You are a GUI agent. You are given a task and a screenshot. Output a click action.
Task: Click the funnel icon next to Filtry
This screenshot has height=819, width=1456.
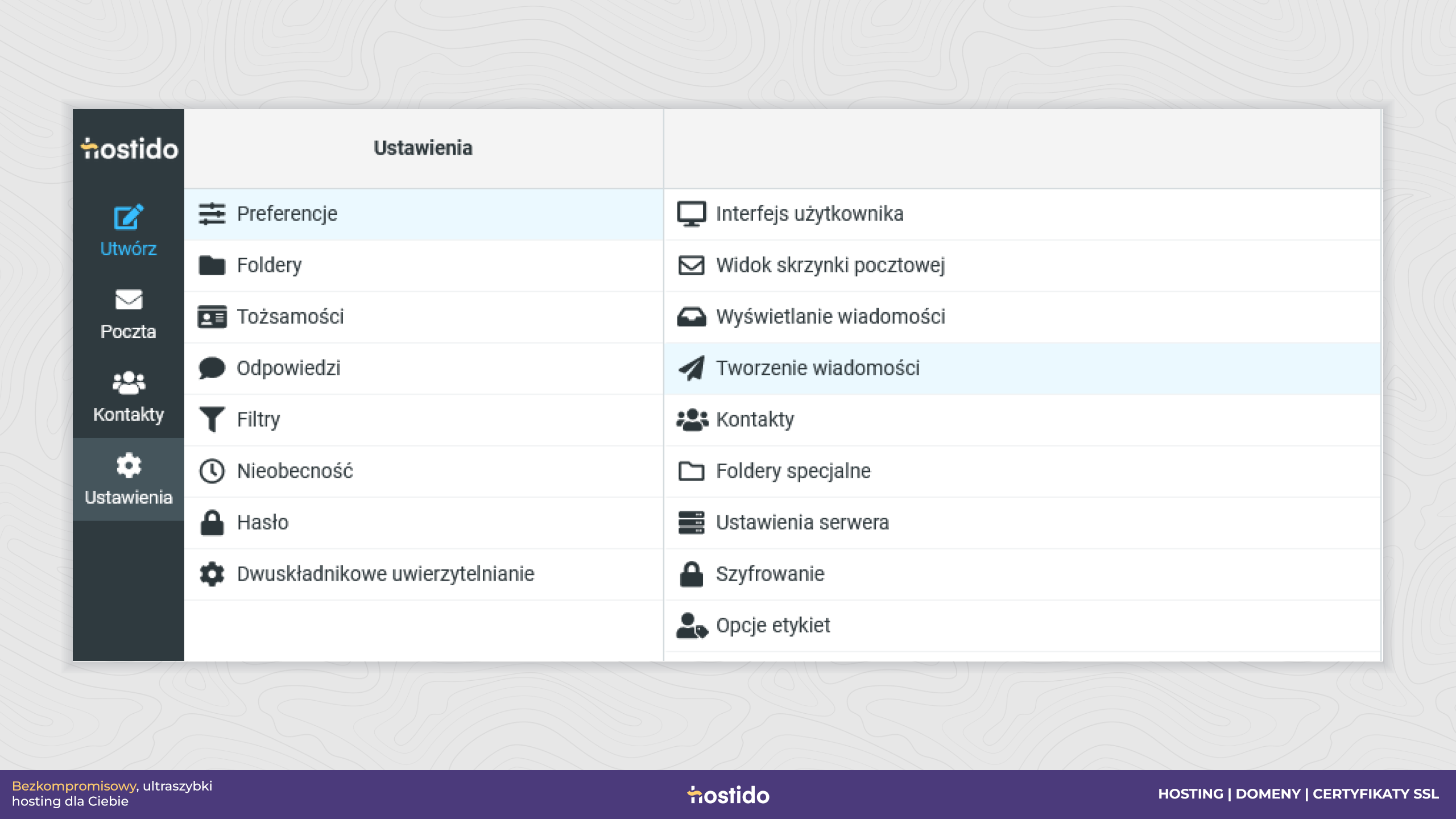[x=212, y=420]
